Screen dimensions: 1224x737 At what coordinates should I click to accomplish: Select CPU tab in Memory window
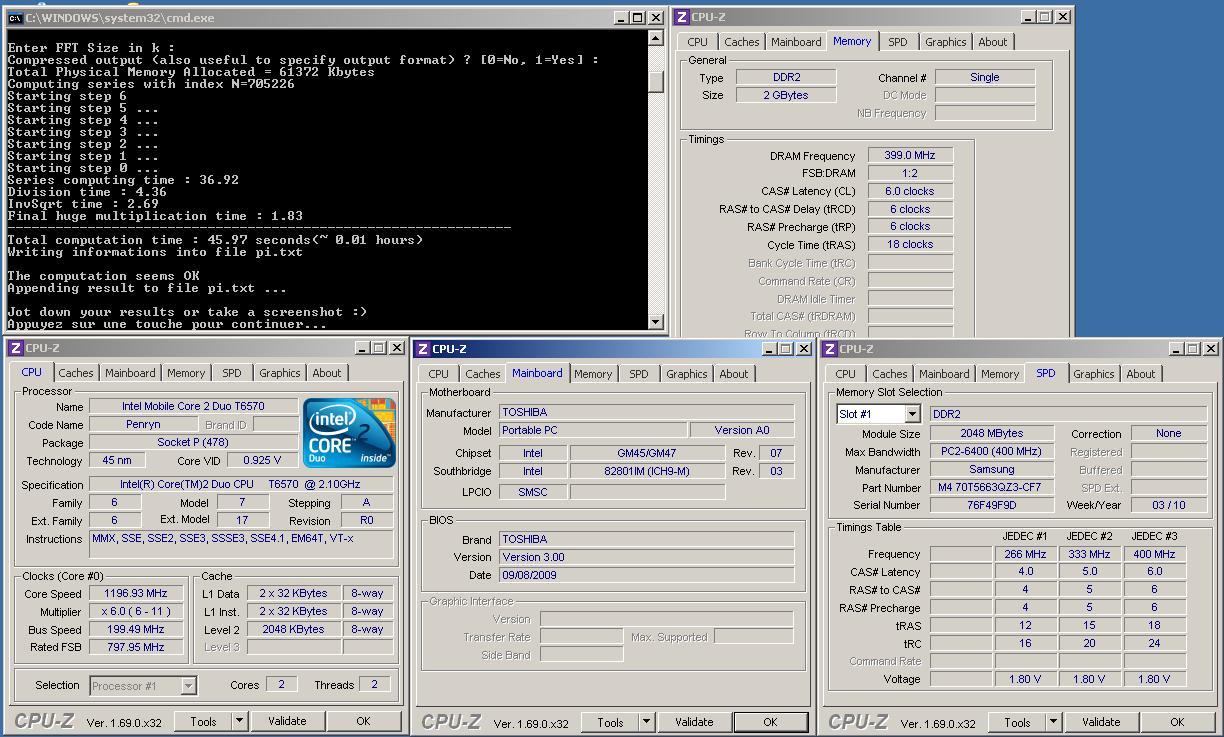click(x=698, y=42)
